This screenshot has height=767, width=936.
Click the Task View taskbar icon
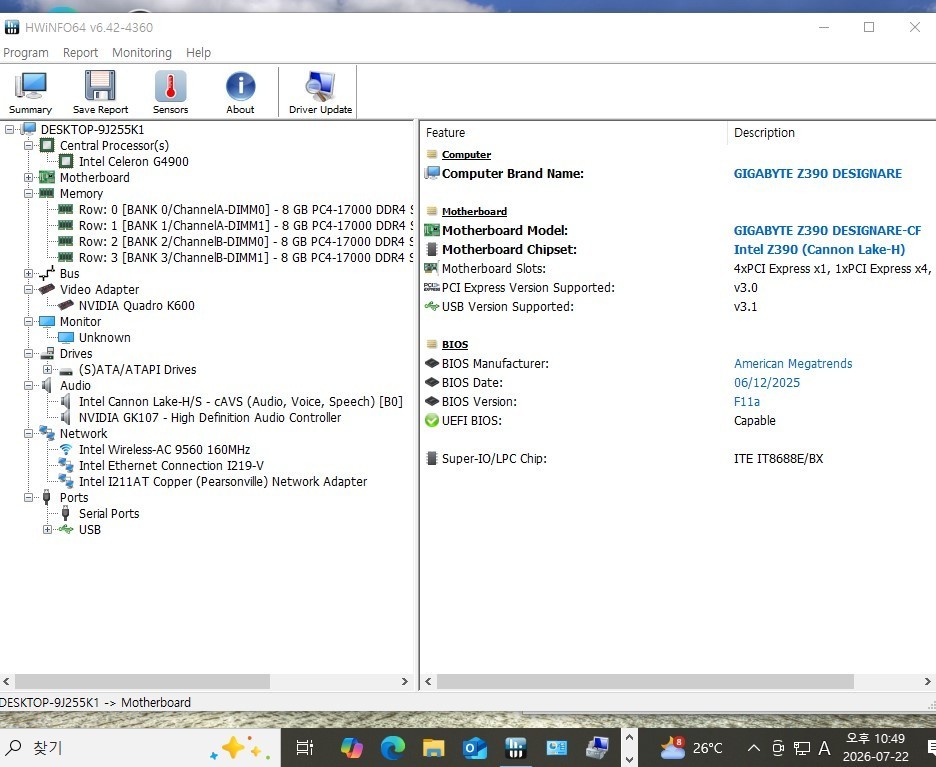click(x=305, y=747)
